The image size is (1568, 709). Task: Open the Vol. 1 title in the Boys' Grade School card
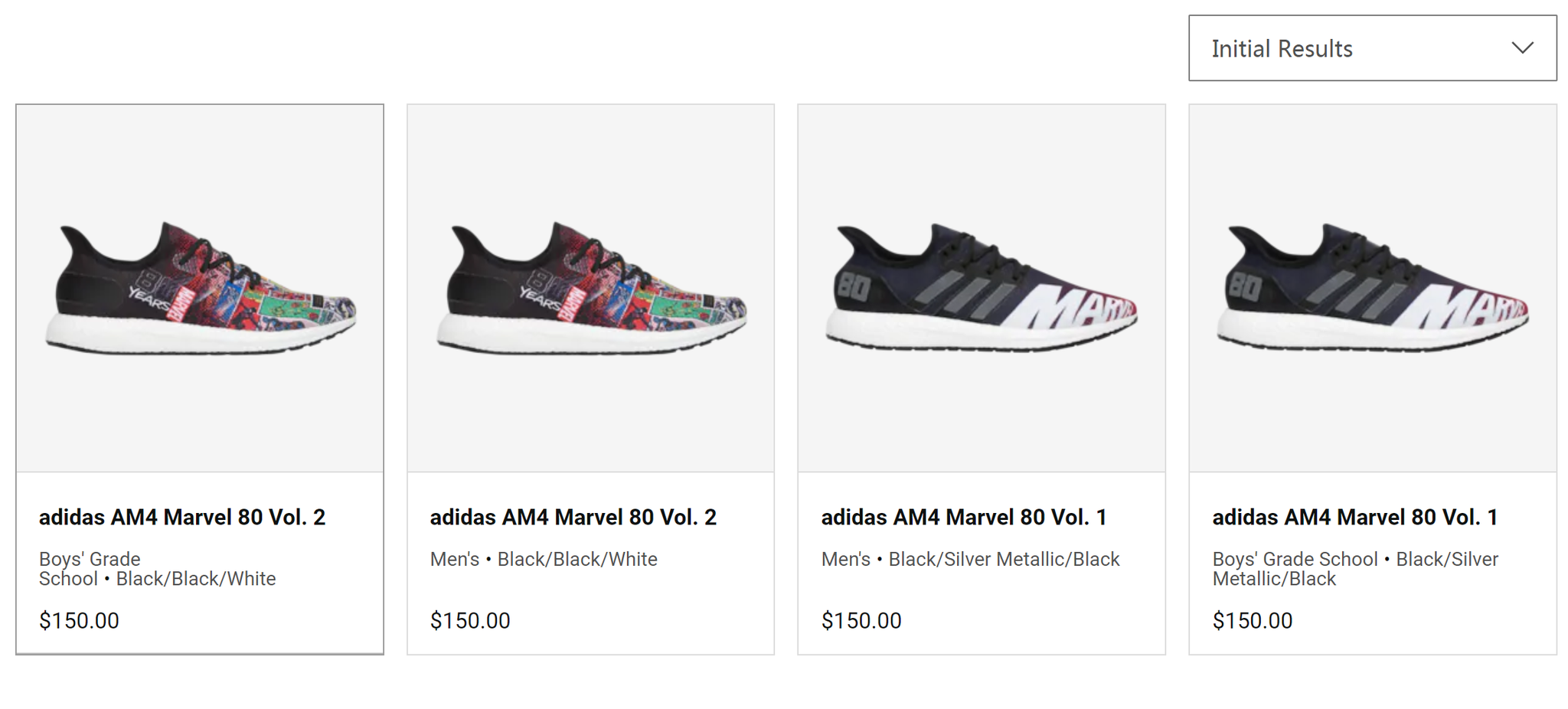(x=1354, y=518)
